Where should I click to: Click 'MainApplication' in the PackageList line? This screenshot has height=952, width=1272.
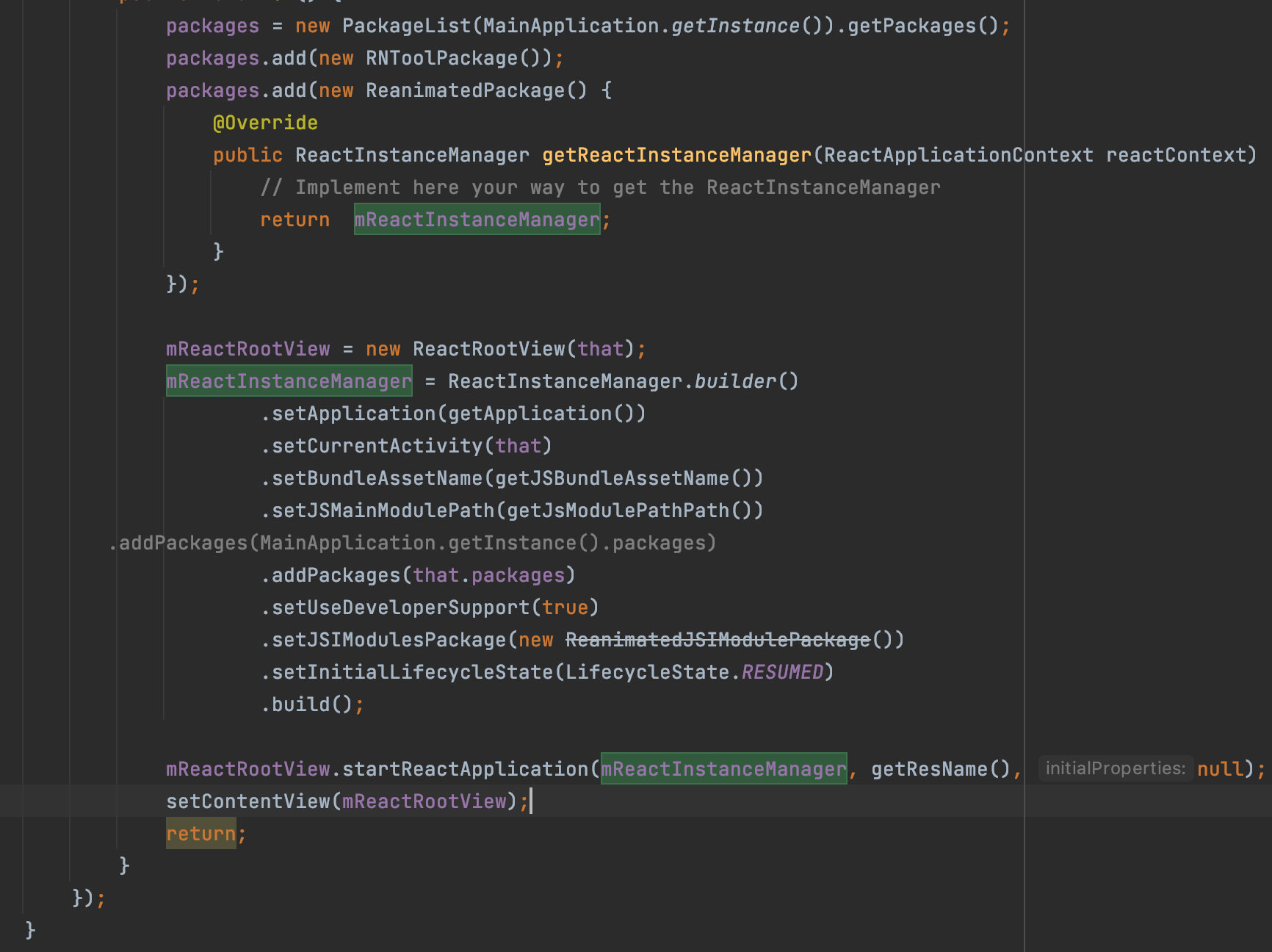coord(571,26)
